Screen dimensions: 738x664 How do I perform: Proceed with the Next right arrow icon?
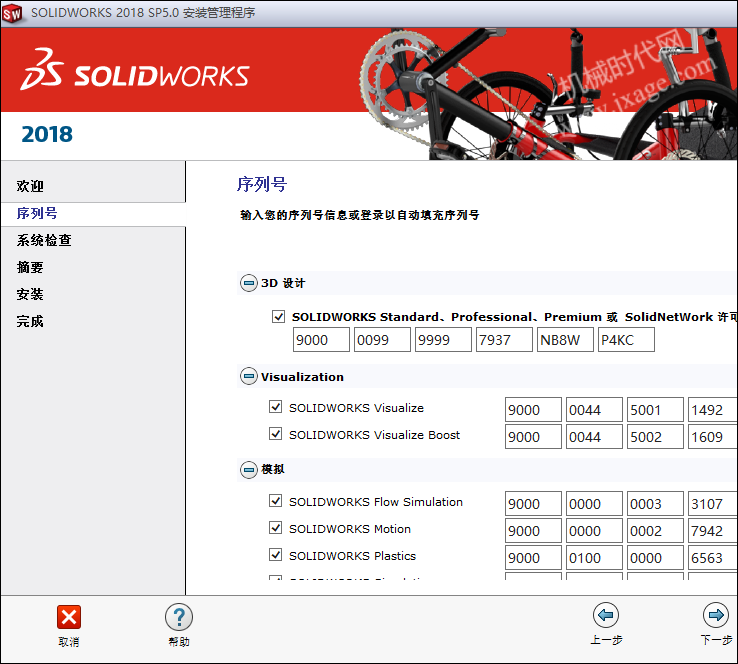point(716,615)
